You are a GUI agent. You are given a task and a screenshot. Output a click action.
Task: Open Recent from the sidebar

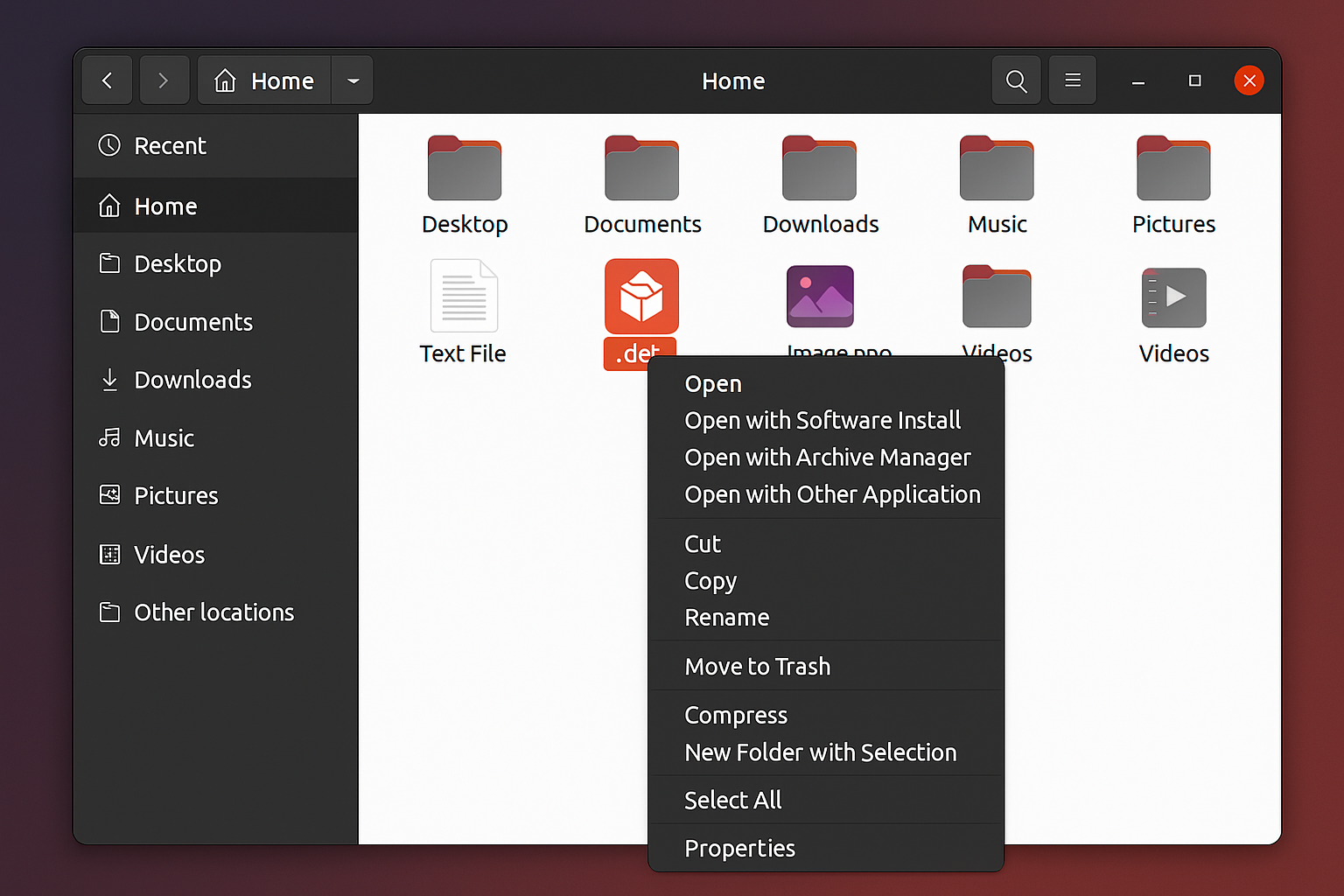click(x=171, y=145)
